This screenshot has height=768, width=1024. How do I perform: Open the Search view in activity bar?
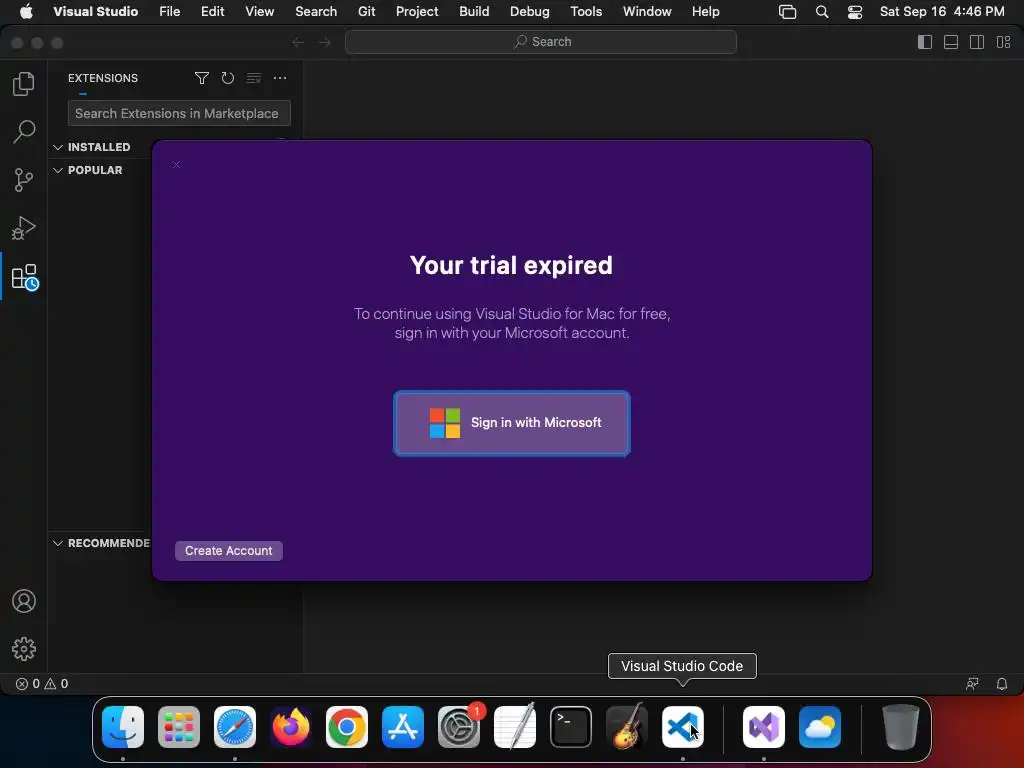click(x=24, y=131)
